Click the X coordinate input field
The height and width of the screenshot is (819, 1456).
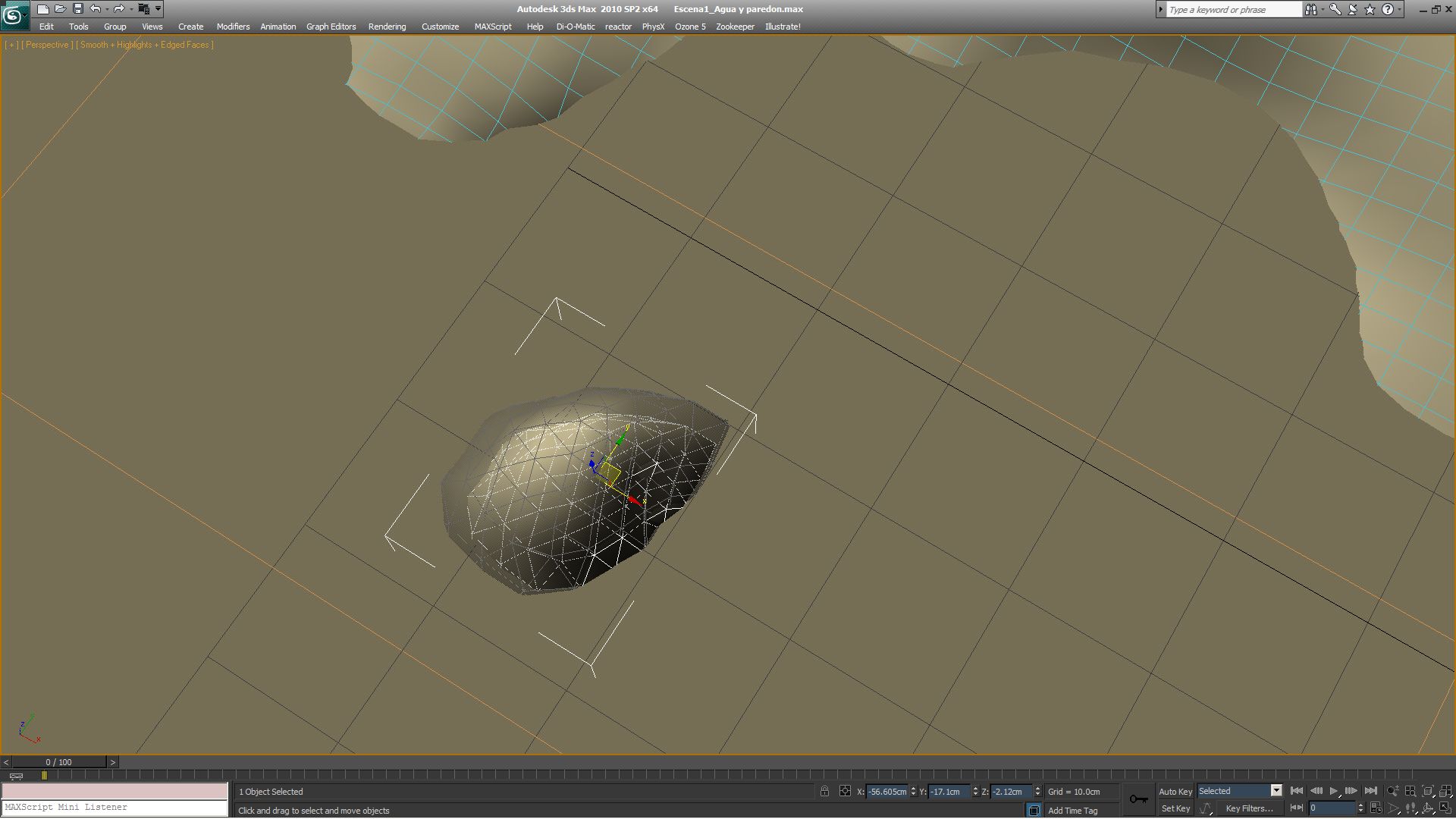[x=886, y=791]
